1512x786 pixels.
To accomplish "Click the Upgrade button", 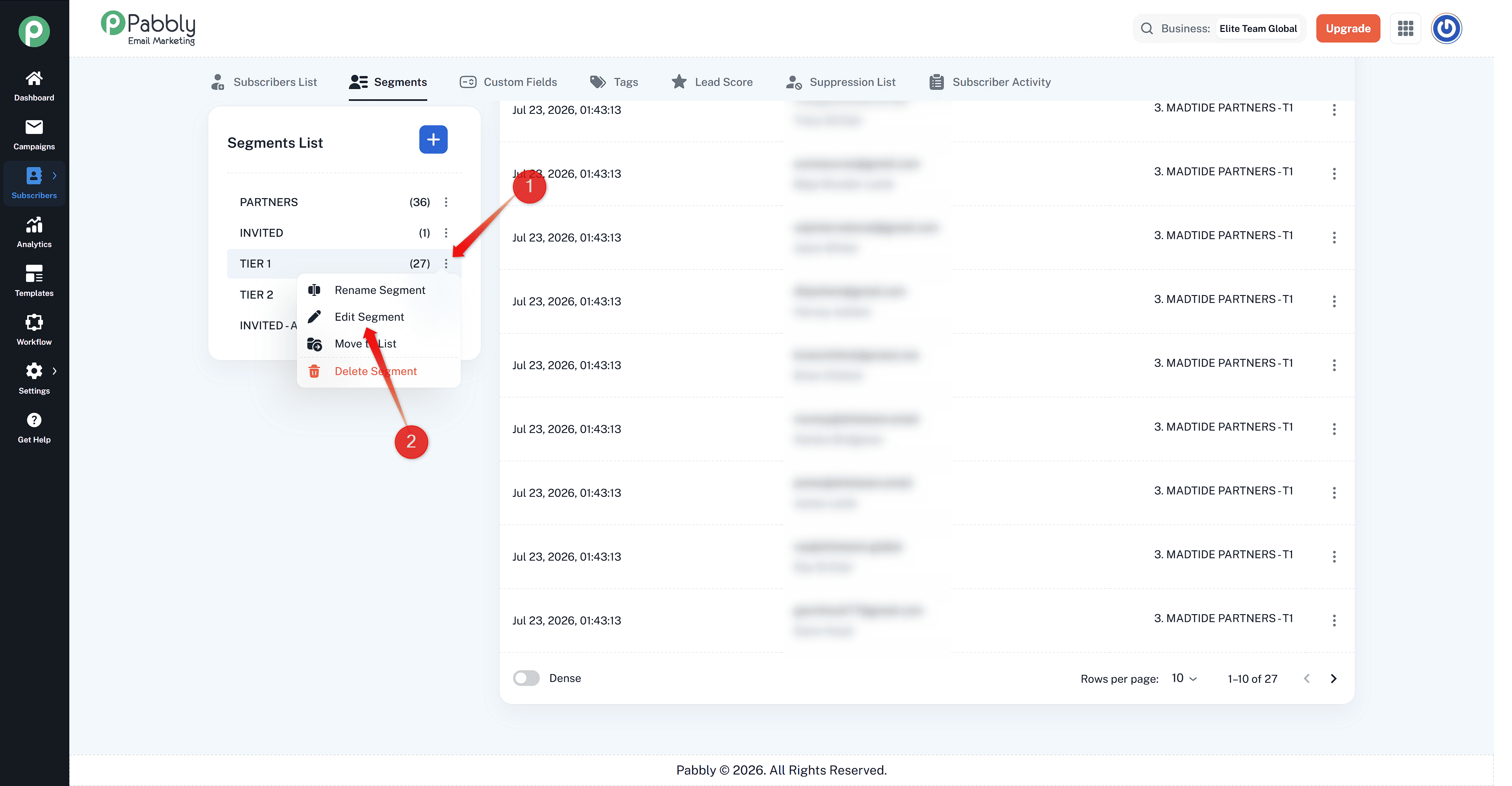I will click(x=1348, y=28).
